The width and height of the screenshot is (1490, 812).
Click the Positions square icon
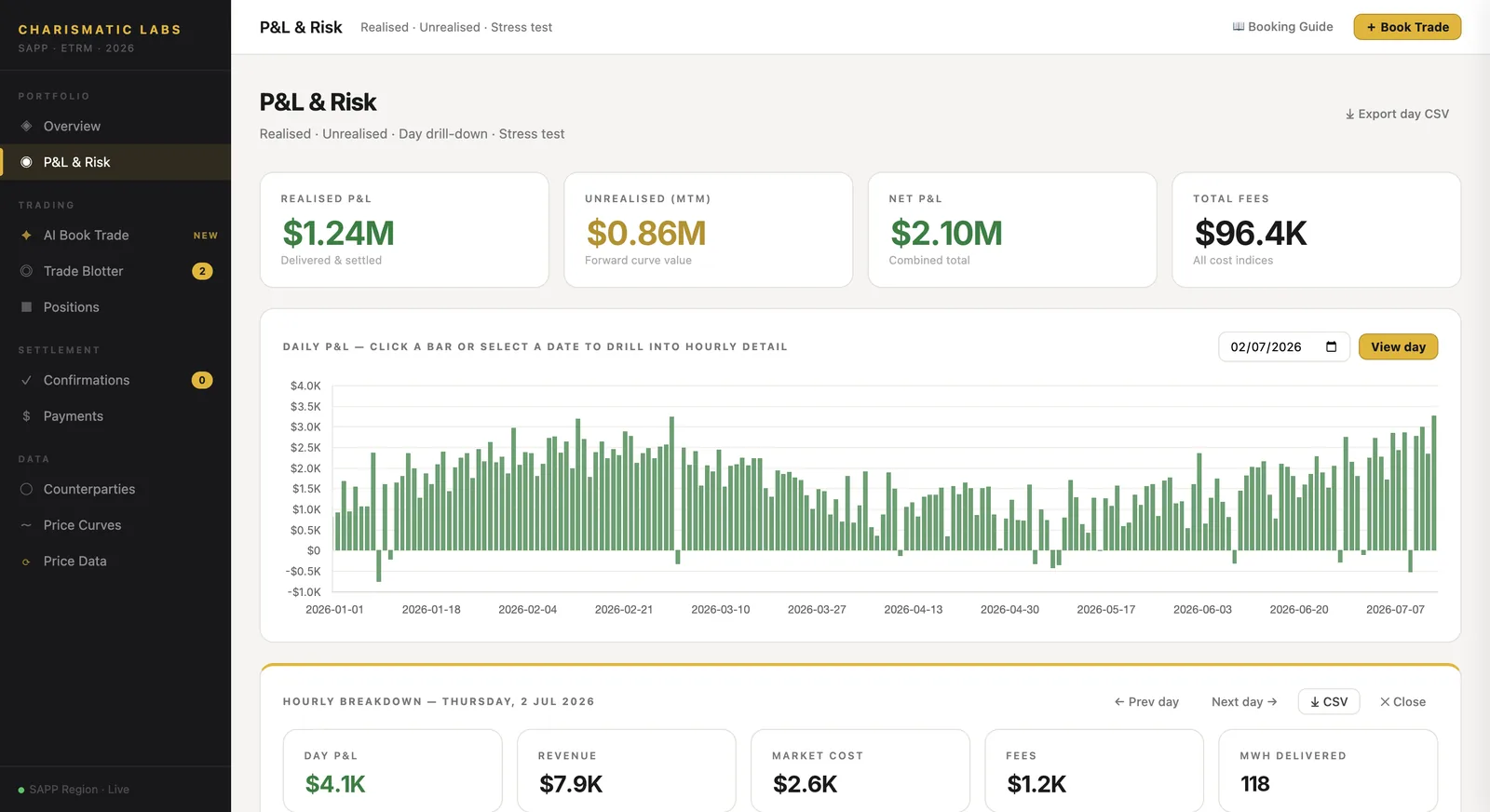pos(26,307)
